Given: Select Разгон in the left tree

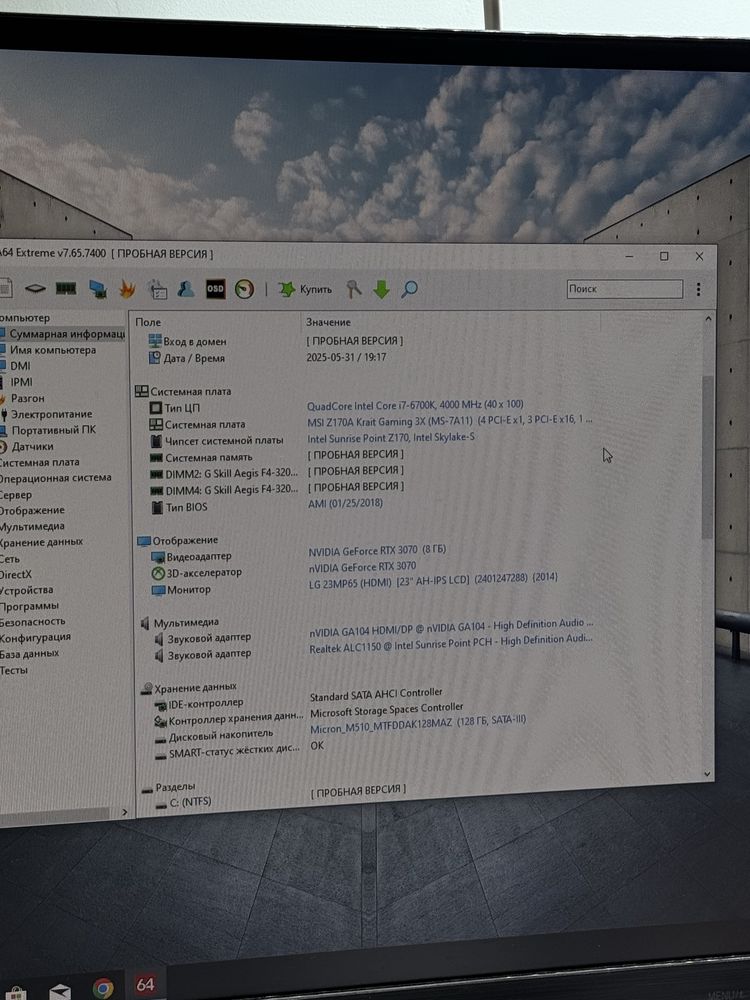Looking at the screenshot, I should (27, 398).
